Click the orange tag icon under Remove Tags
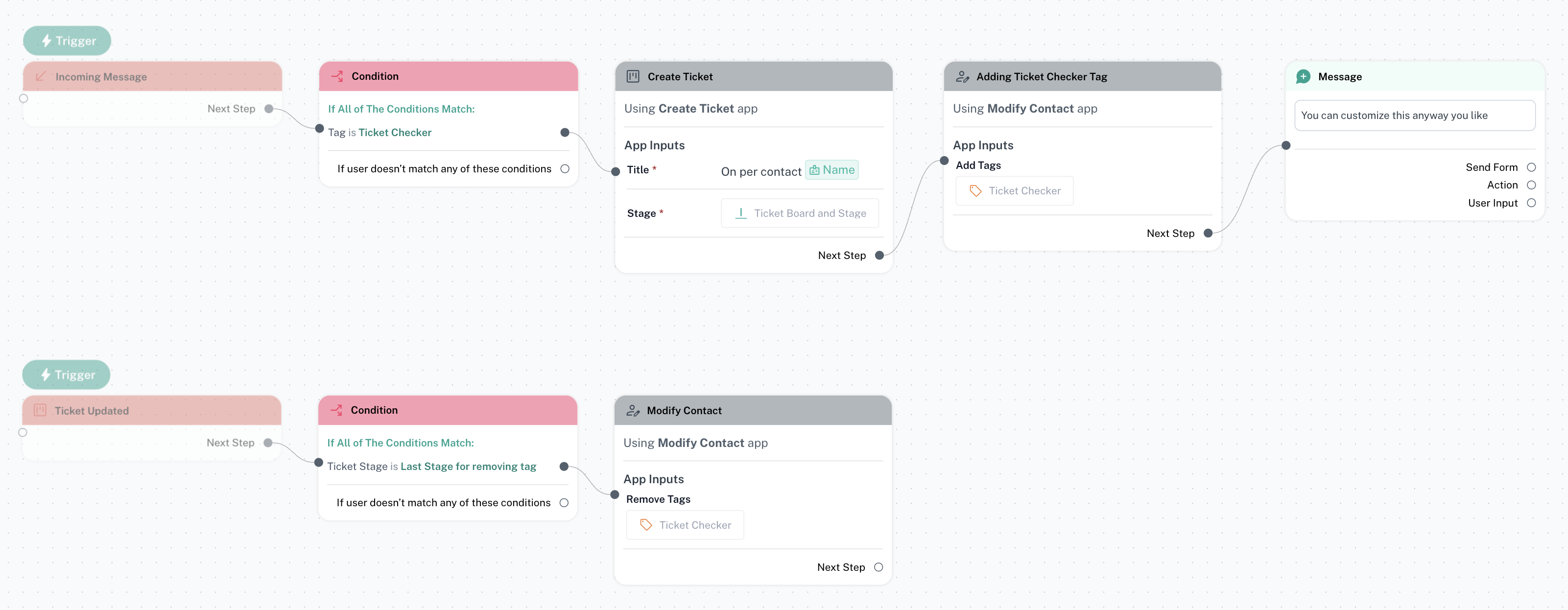Image resolution: width=1568 pixels, height=610 pixels. 646,525
